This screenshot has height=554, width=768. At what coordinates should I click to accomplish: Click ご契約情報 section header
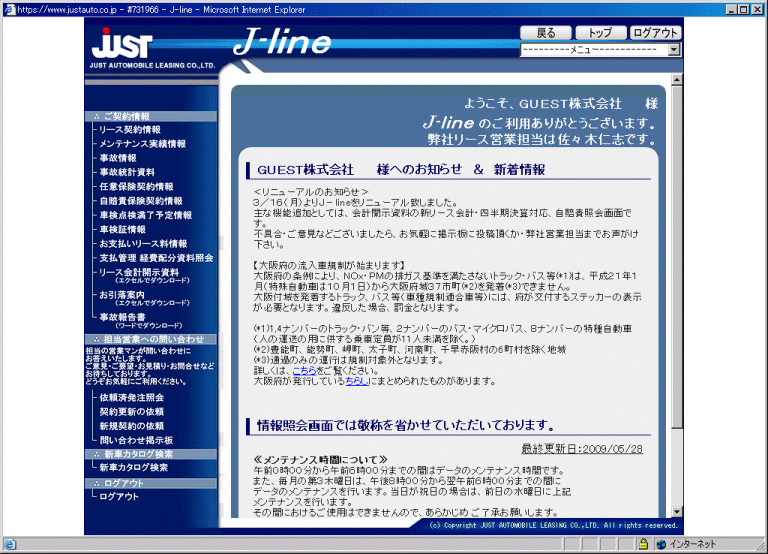pos(151,117)
